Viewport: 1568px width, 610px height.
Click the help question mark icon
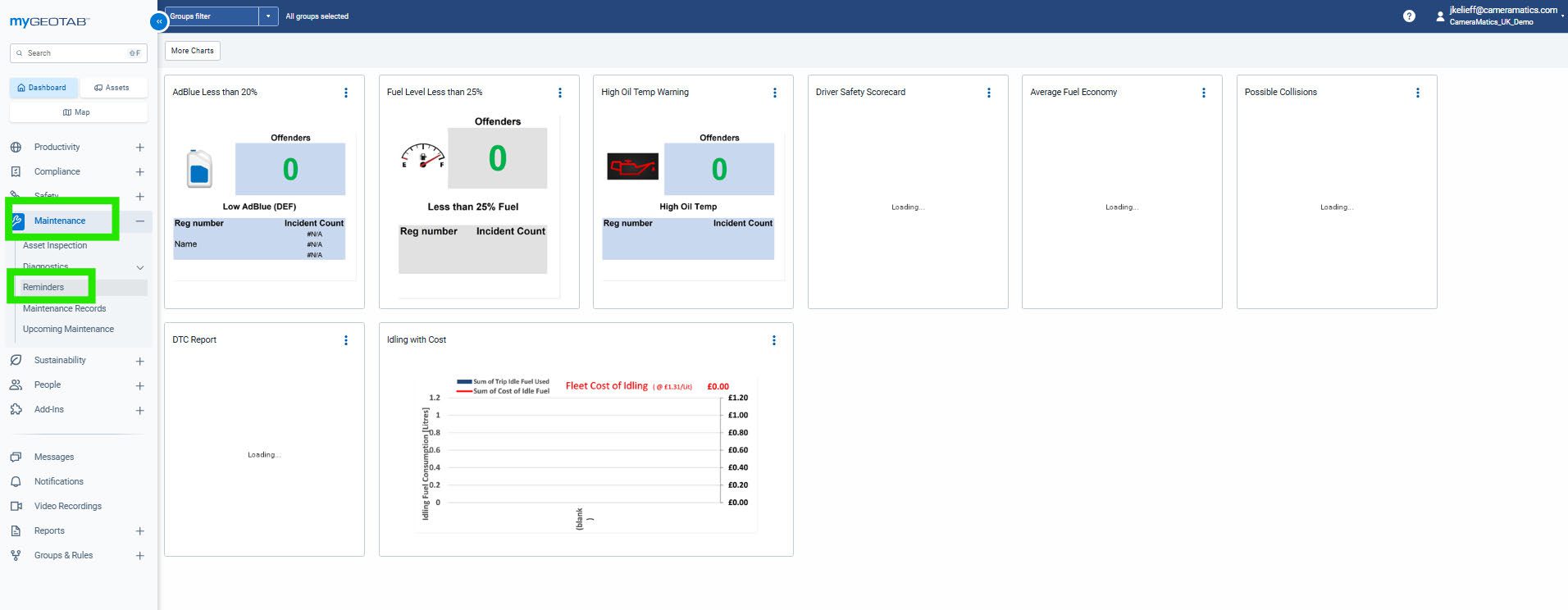(1409, 16)
